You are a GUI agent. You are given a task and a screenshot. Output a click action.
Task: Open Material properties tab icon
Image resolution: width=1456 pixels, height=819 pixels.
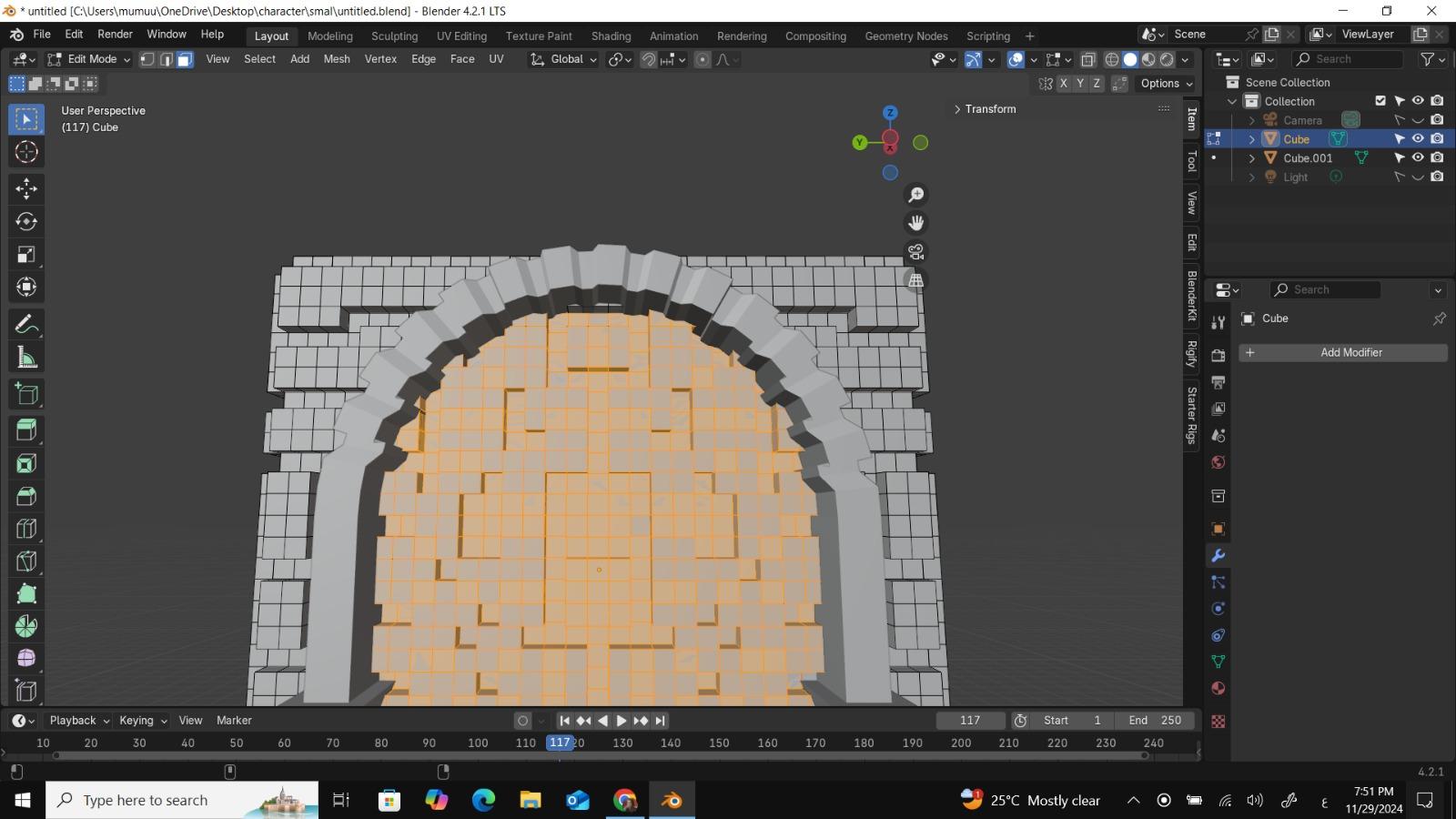[1218, 688]
